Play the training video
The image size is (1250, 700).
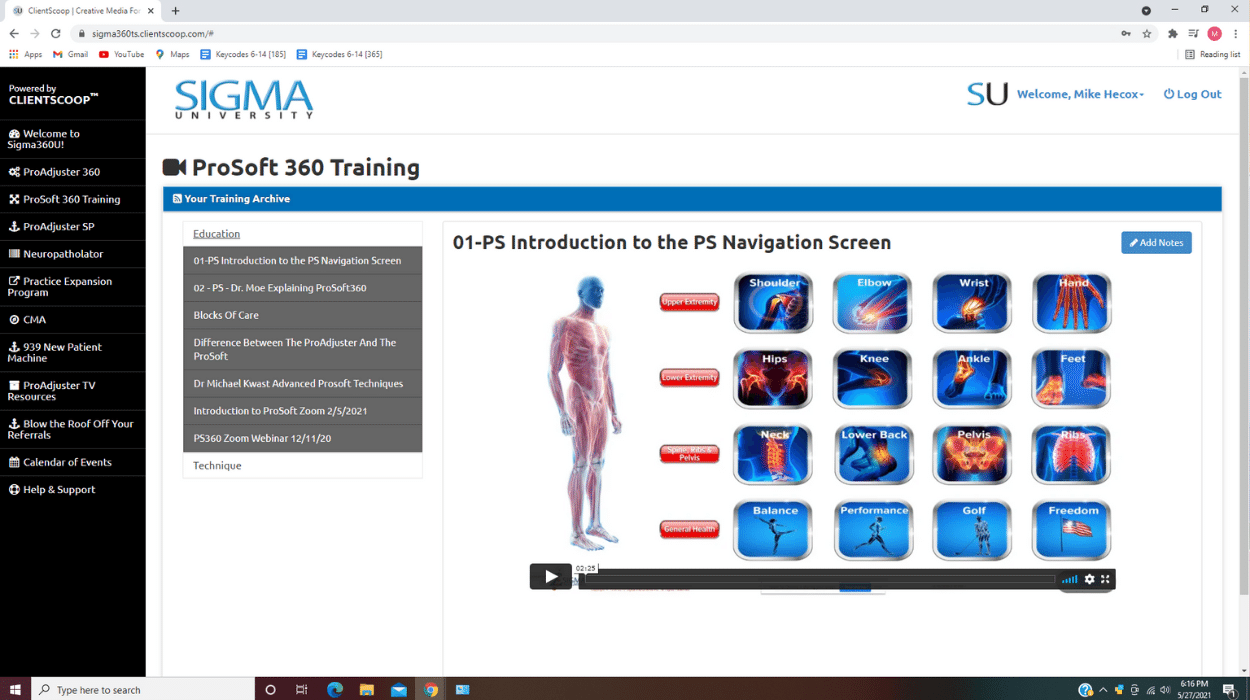(550, 577)
